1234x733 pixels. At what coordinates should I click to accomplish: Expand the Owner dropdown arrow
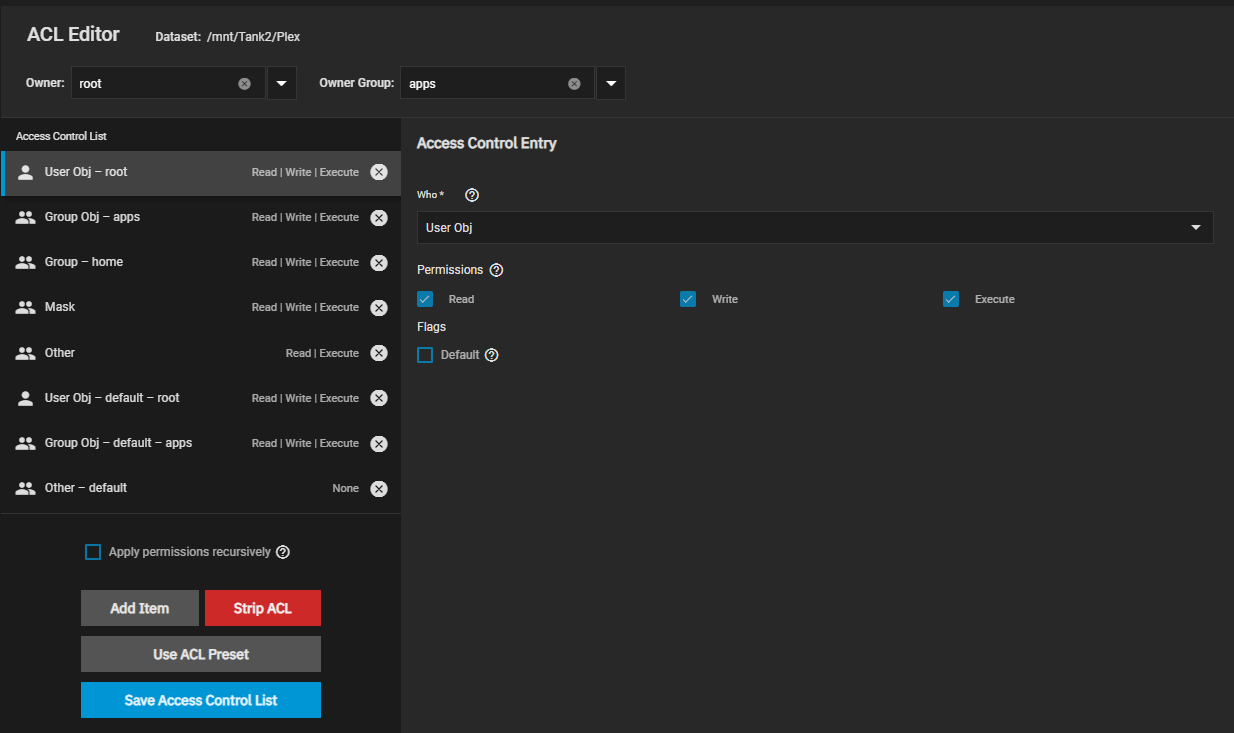[x=282, y=84]
